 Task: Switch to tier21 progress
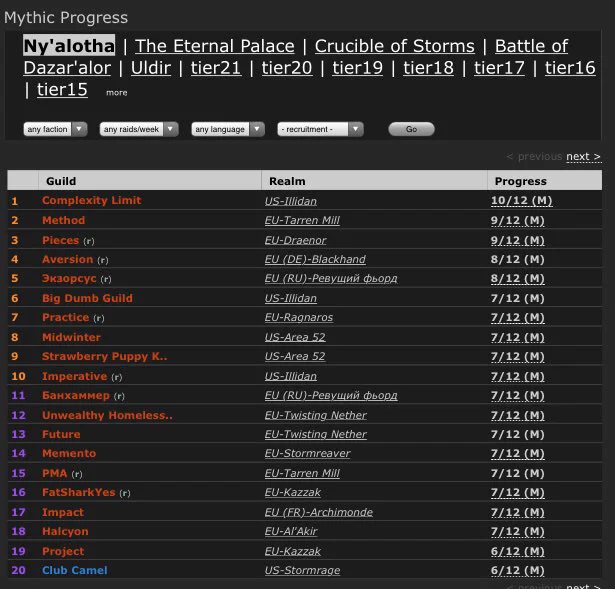216,68
